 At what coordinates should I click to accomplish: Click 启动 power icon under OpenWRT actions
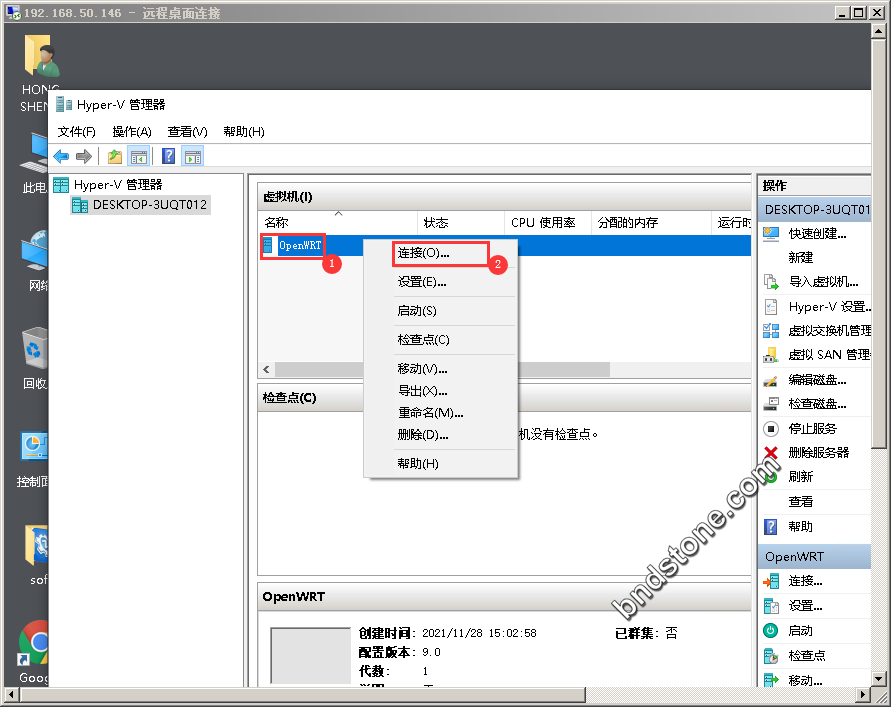tap(771, 630)
